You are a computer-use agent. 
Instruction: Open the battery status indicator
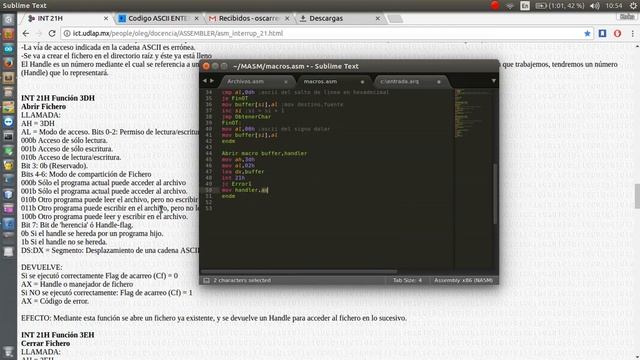[560, 6]
